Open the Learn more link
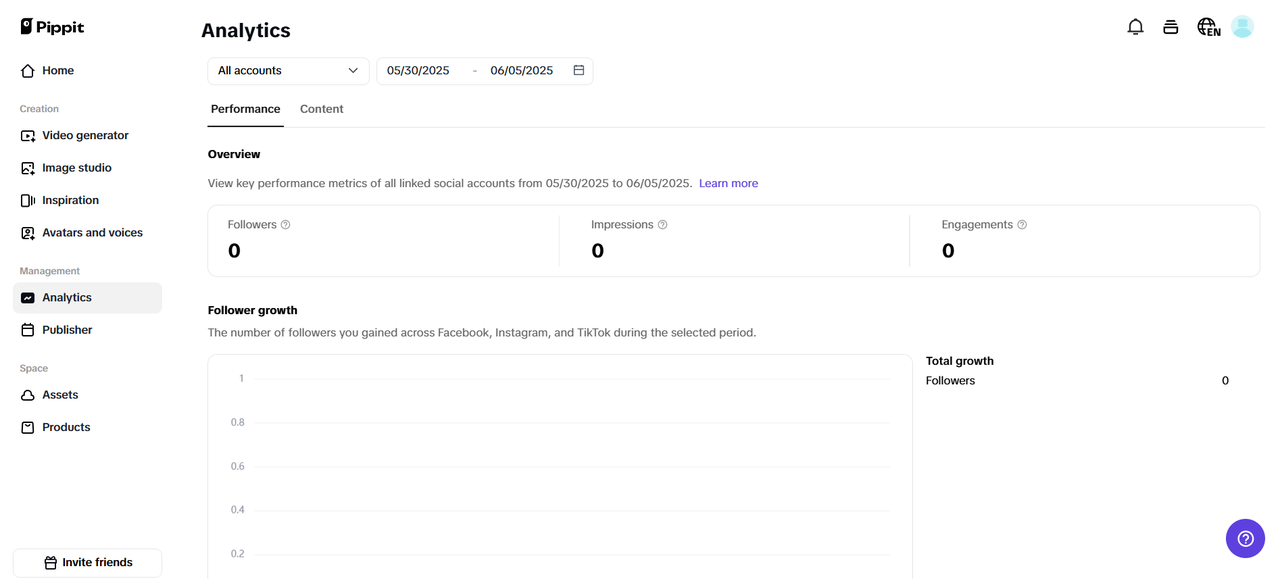Screen dimensions: 1280x579 (x=728, y=184)
